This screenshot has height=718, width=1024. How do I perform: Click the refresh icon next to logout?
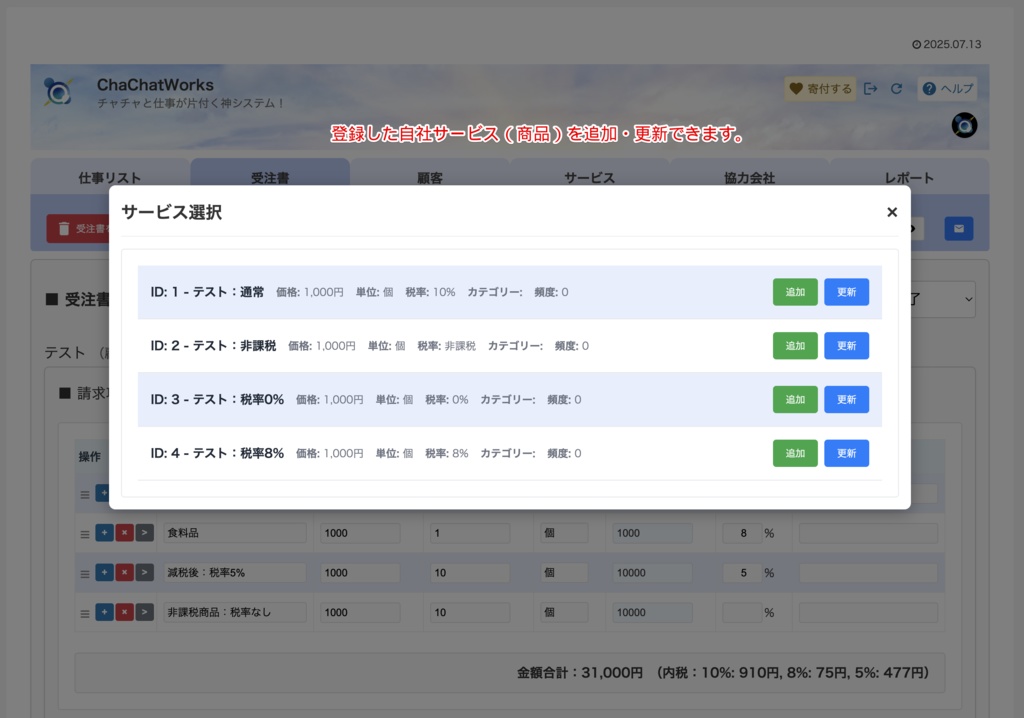click(x=896, y=88)
